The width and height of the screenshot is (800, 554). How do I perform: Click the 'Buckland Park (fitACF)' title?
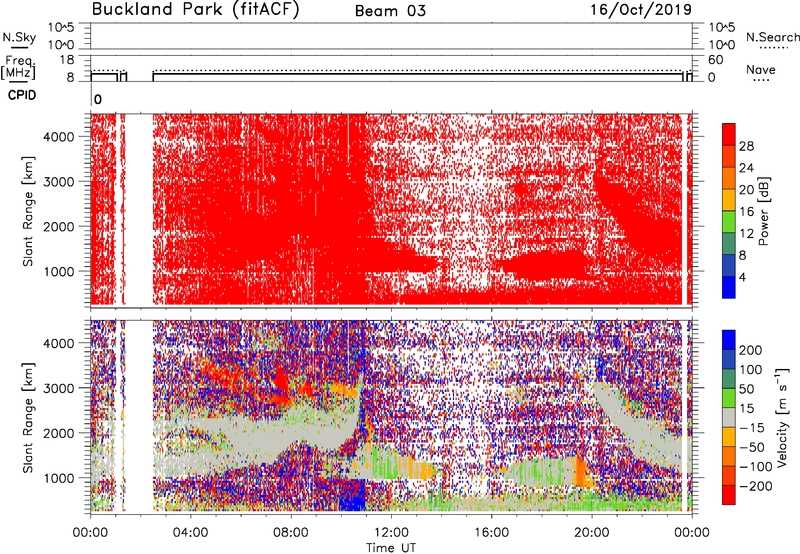click(x=195, y=10)
